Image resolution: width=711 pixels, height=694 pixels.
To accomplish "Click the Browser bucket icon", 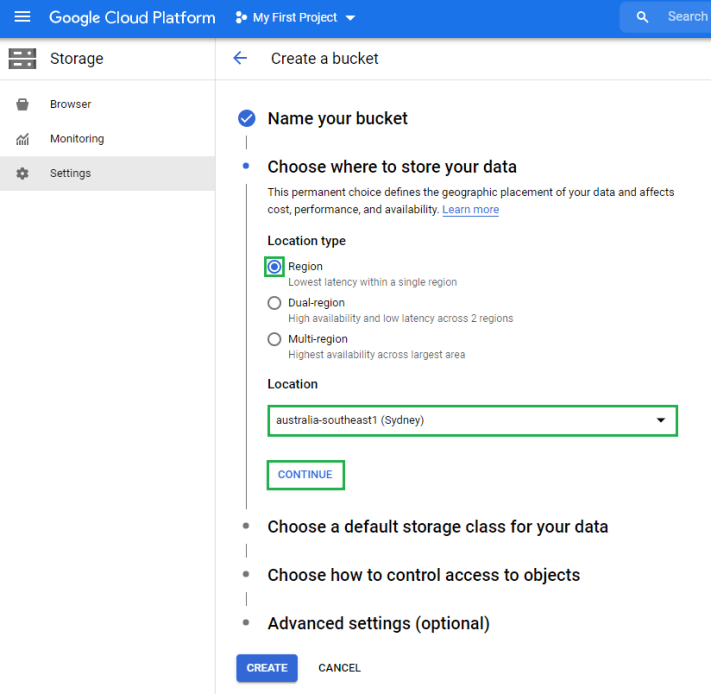I will click(22, 104).
